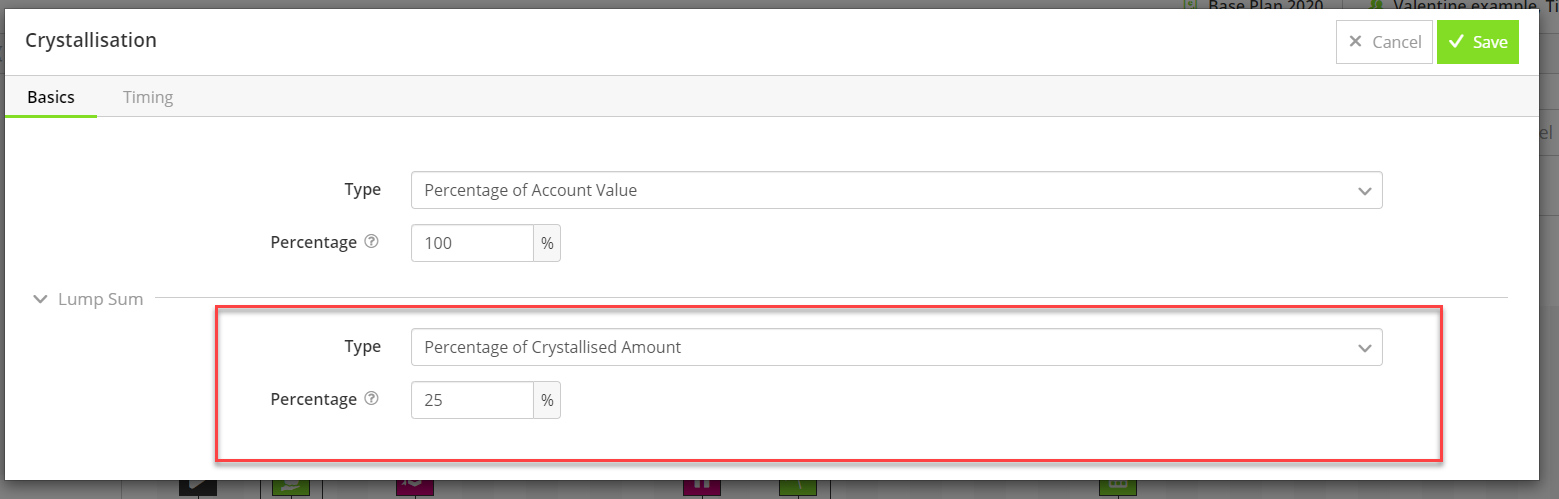This screenshot has width=1559, height=499.
Task: Open the Percentage of Account Value dropdown
Action: click(896, 190)
